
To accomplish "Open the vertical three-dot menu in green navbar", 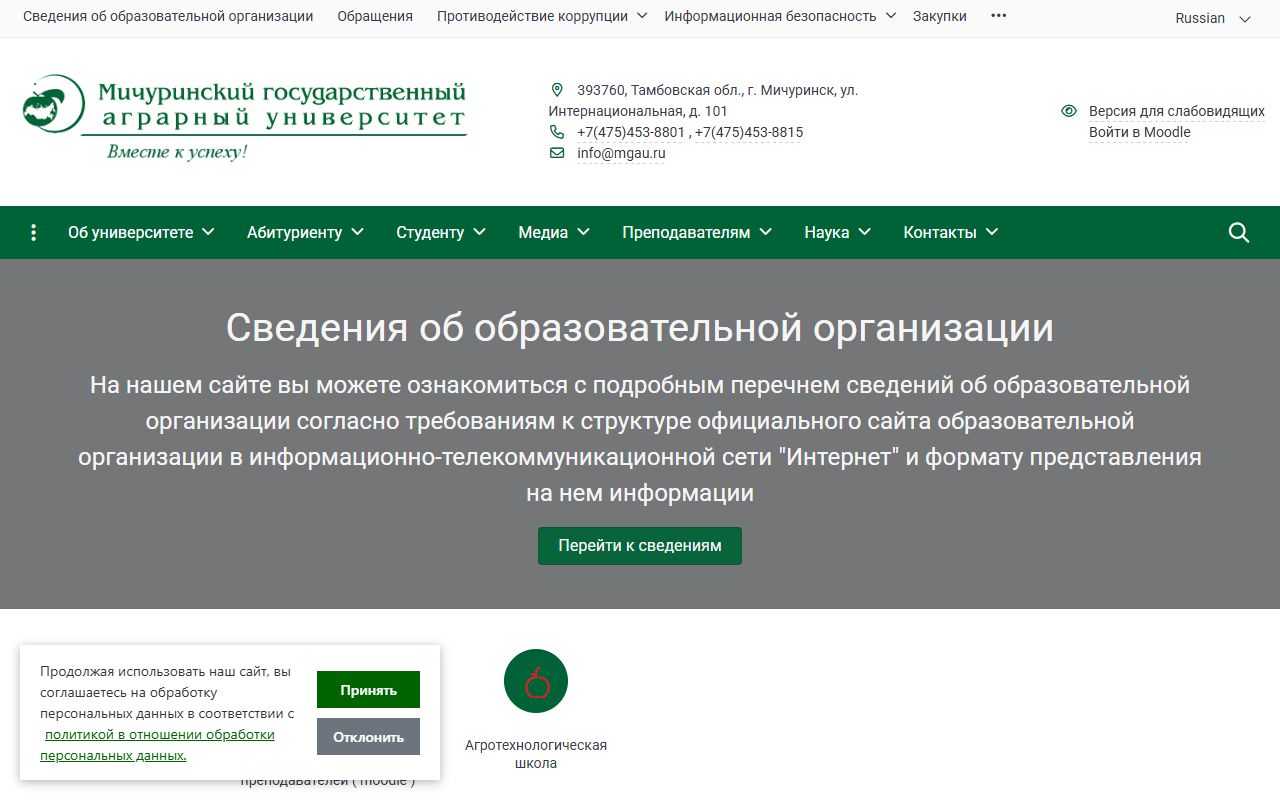I will pos(34,233).
